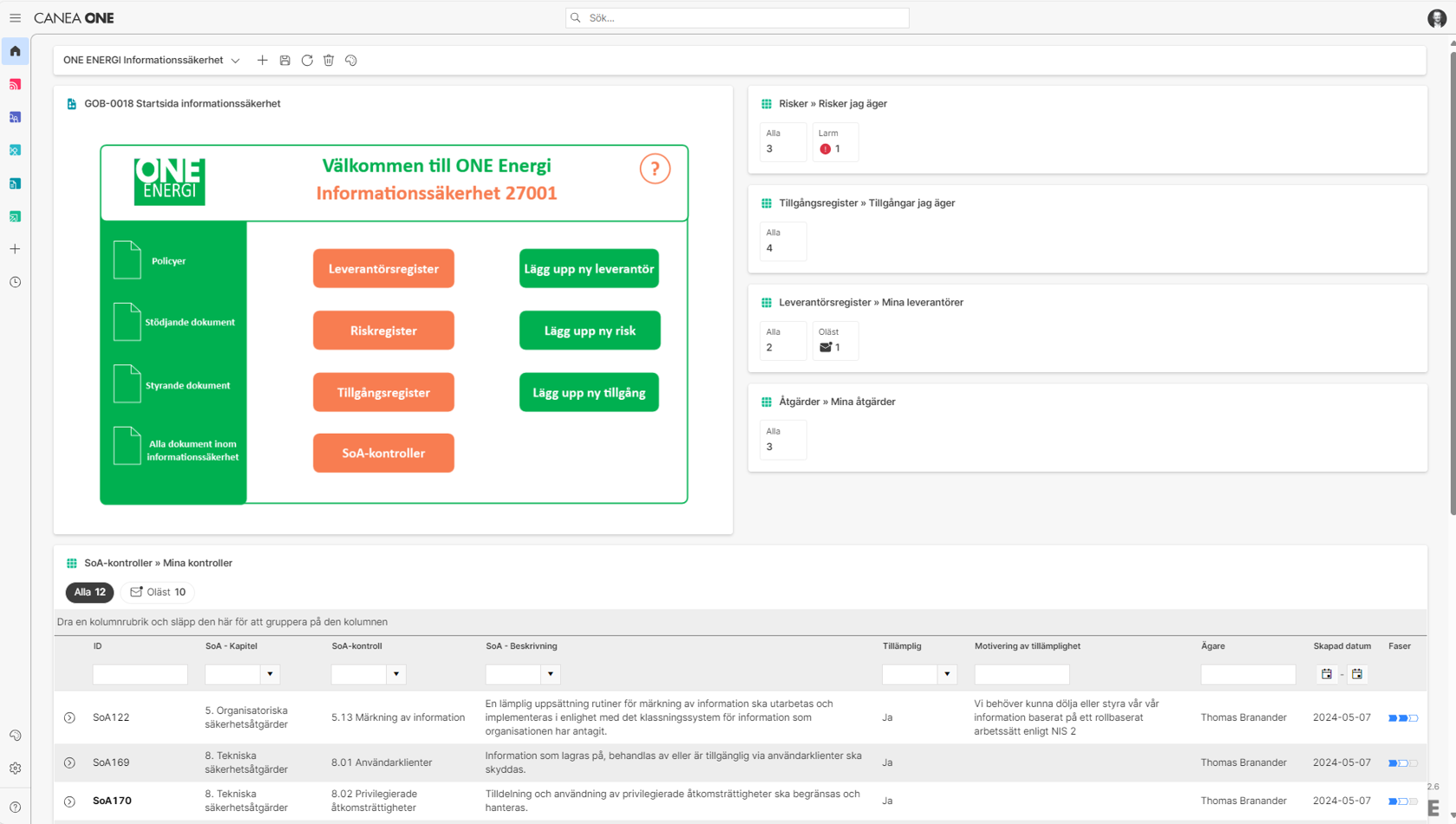Click the ID filter input field
1456x824 pixels.
tap(140, 674)
